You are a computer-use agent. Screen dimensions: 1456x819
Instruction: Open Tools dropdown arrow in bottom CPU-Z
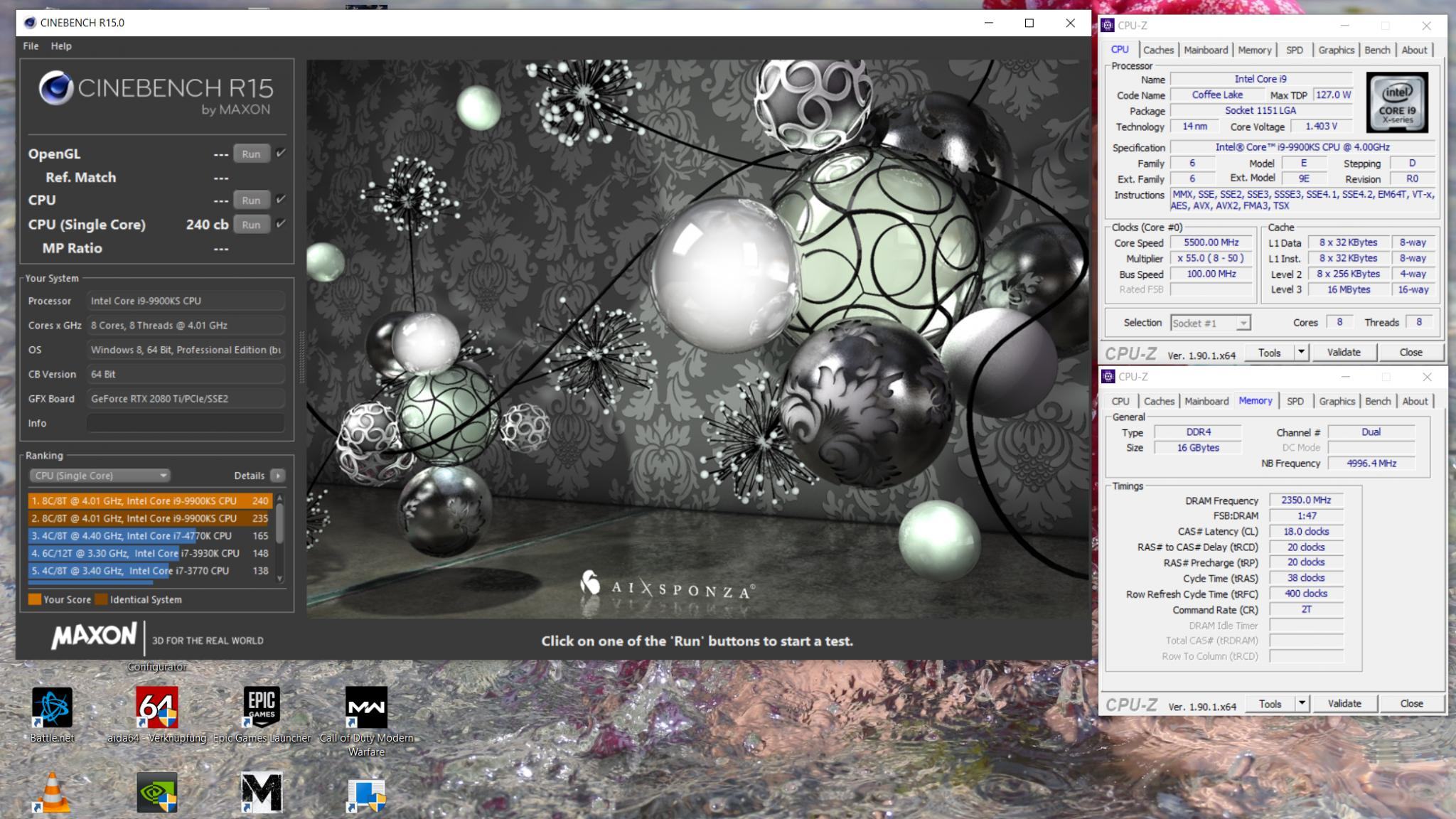pyautogui.click(x=1302, y=703)
